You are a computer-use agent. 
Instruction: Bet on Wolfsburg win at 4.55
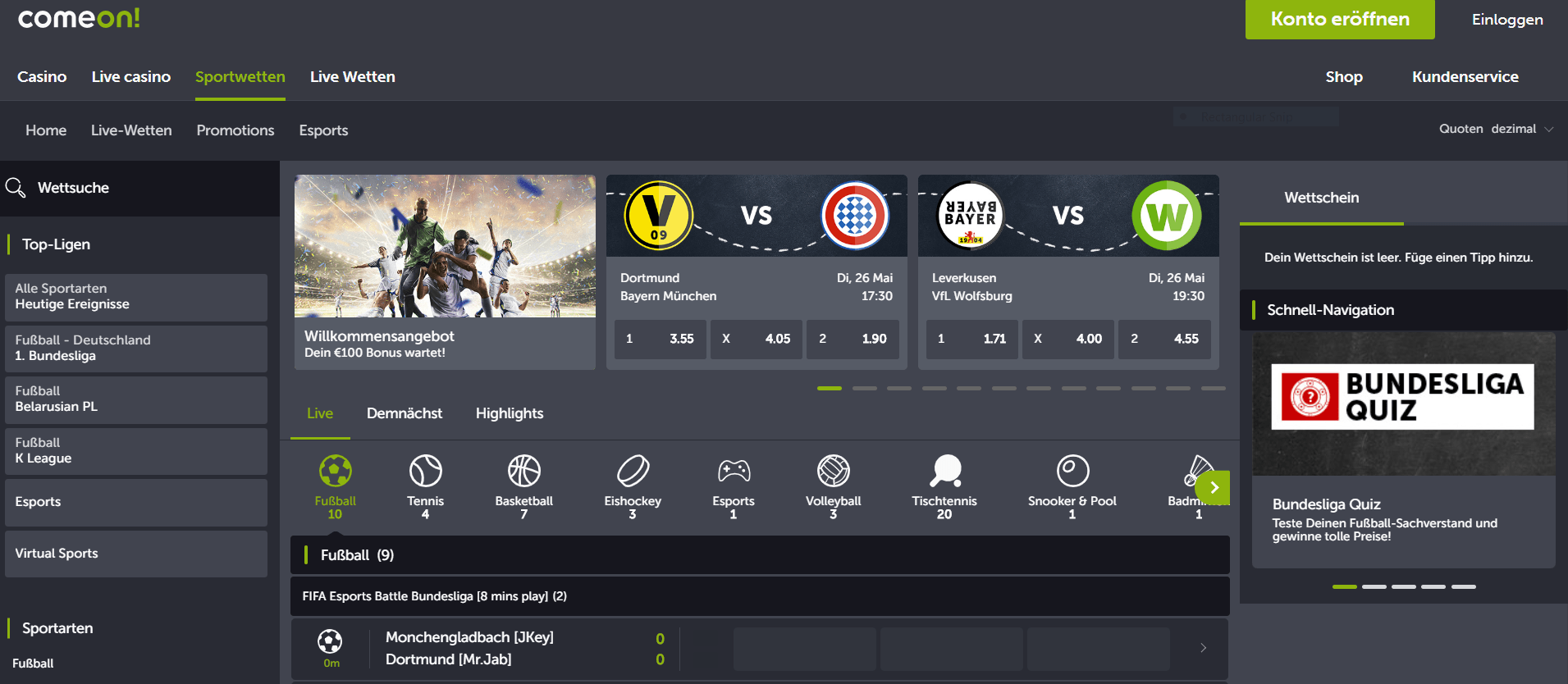[1164, 339]
